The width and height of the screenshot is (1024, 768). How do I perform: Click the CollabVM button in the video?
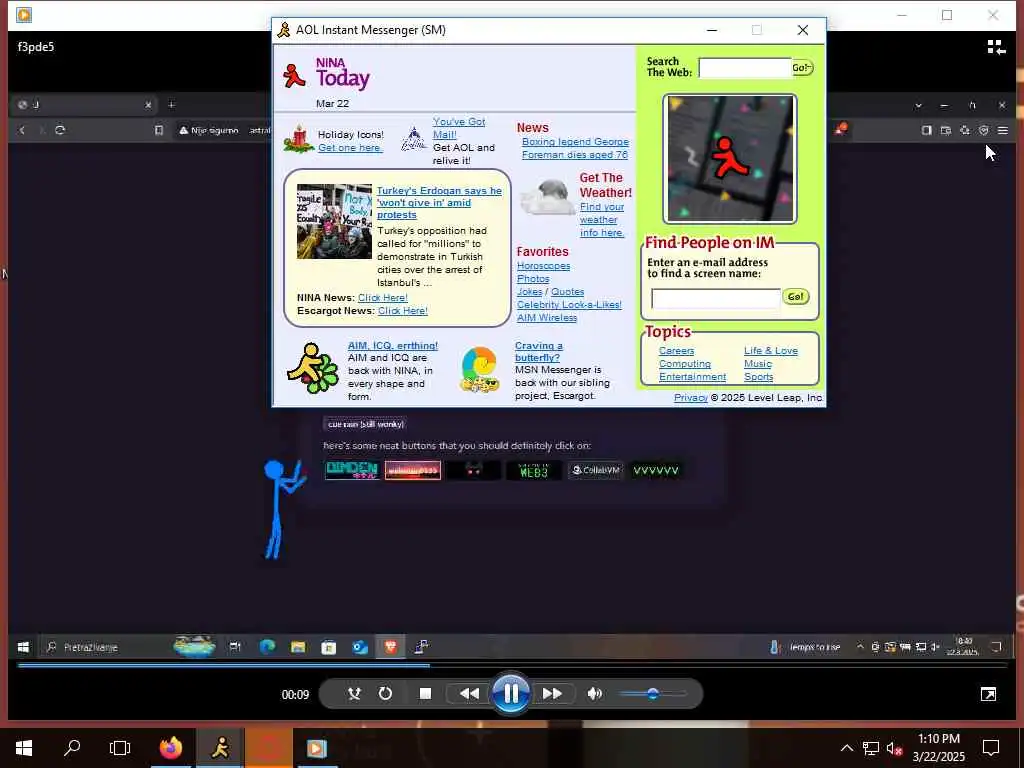click(x=595, y=470)
